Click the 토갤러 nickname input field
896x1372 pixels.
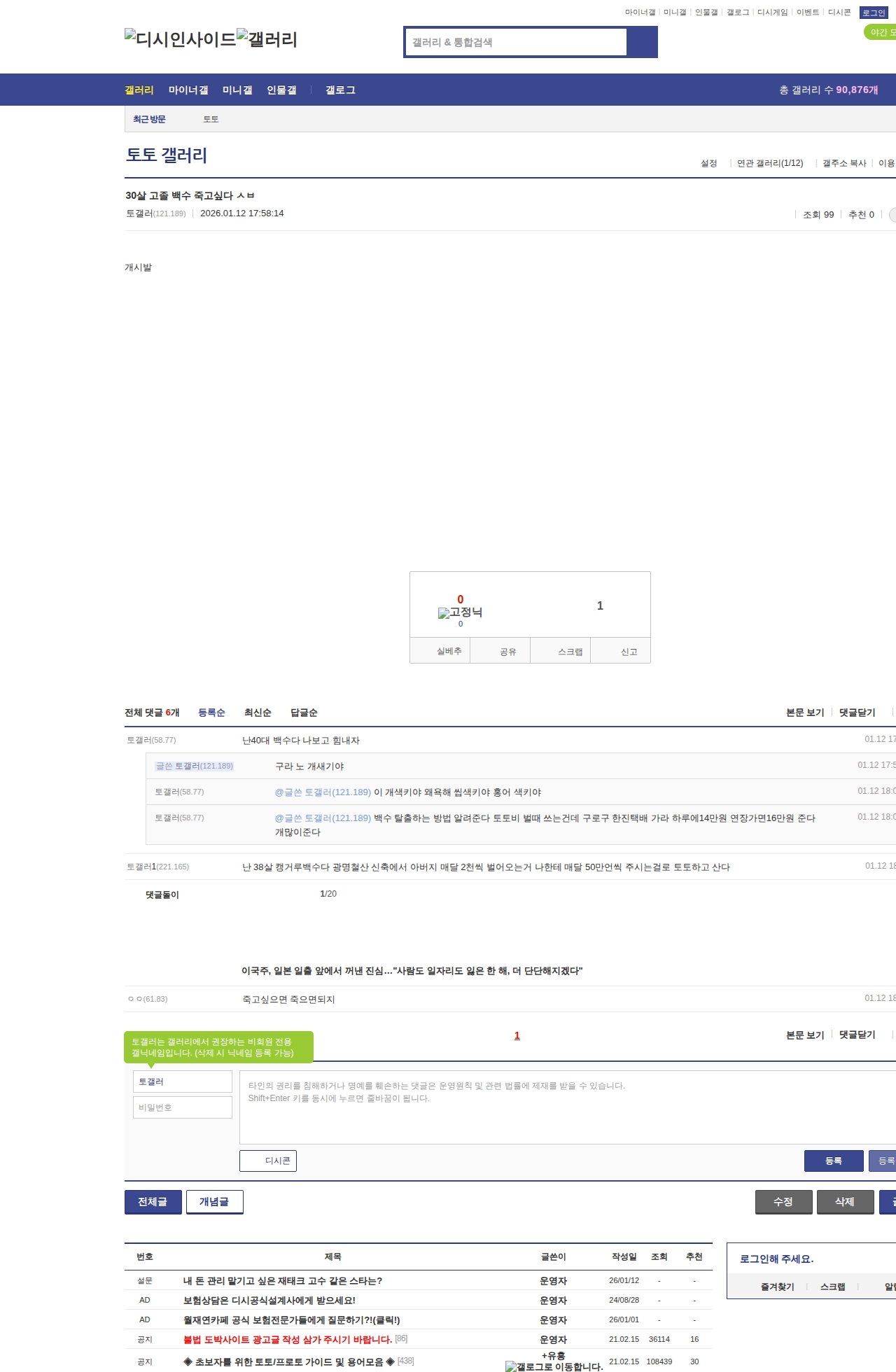(x=183, y=1081)
